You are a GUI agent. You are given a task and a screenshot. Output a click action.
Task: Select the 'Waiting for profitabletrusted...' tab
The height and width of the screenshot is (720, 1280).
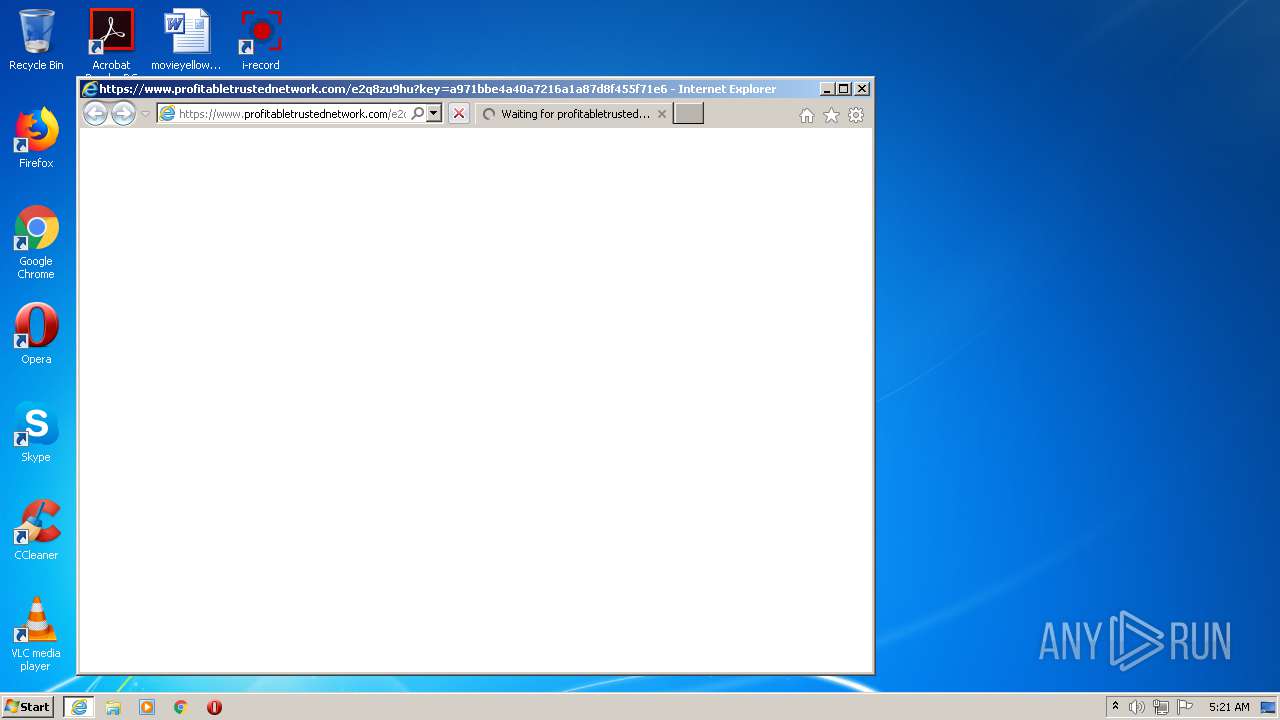574,114
